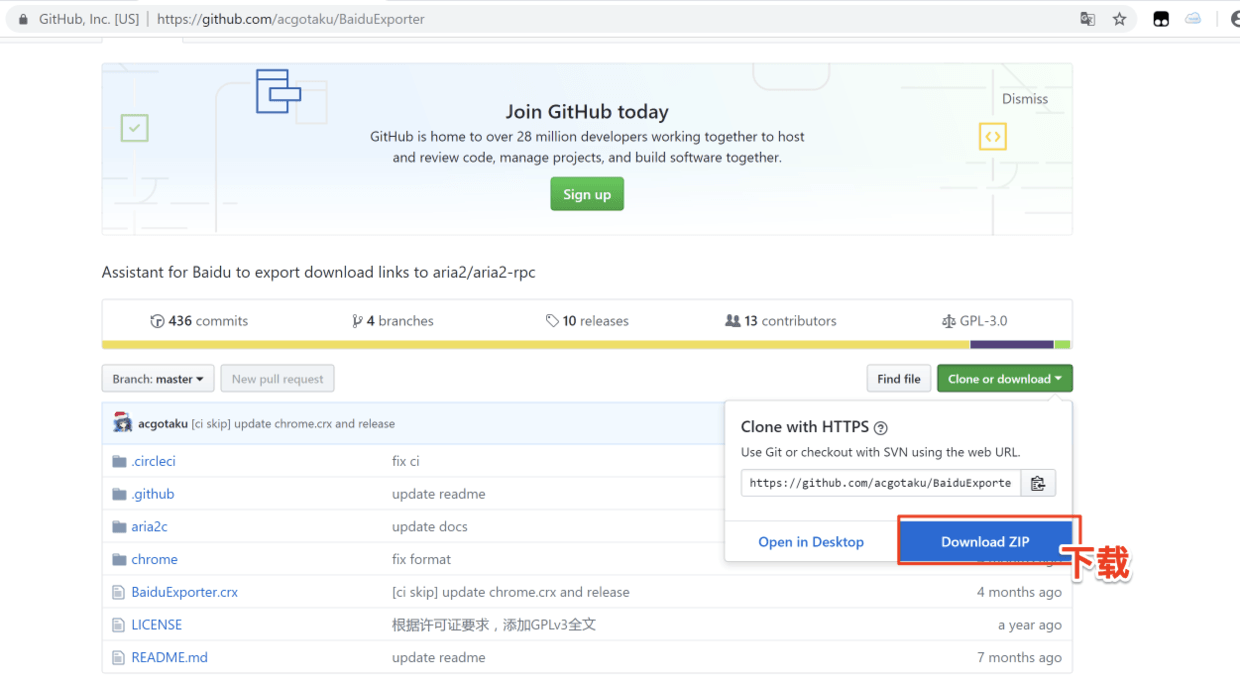
Task: Click the file icon beside README.md
Action: pos(119,658)
